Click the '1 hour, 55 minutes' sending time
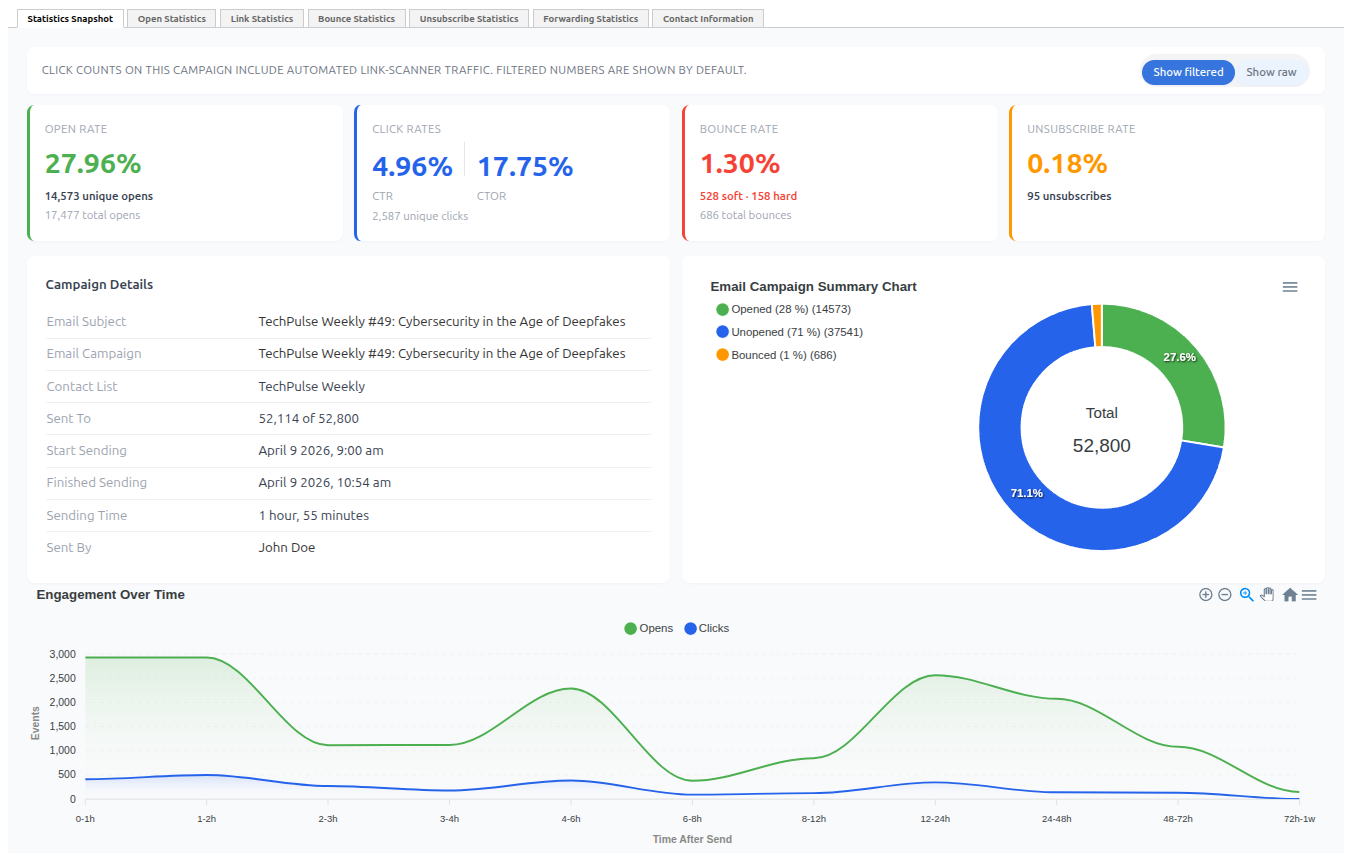 point(314,515)
